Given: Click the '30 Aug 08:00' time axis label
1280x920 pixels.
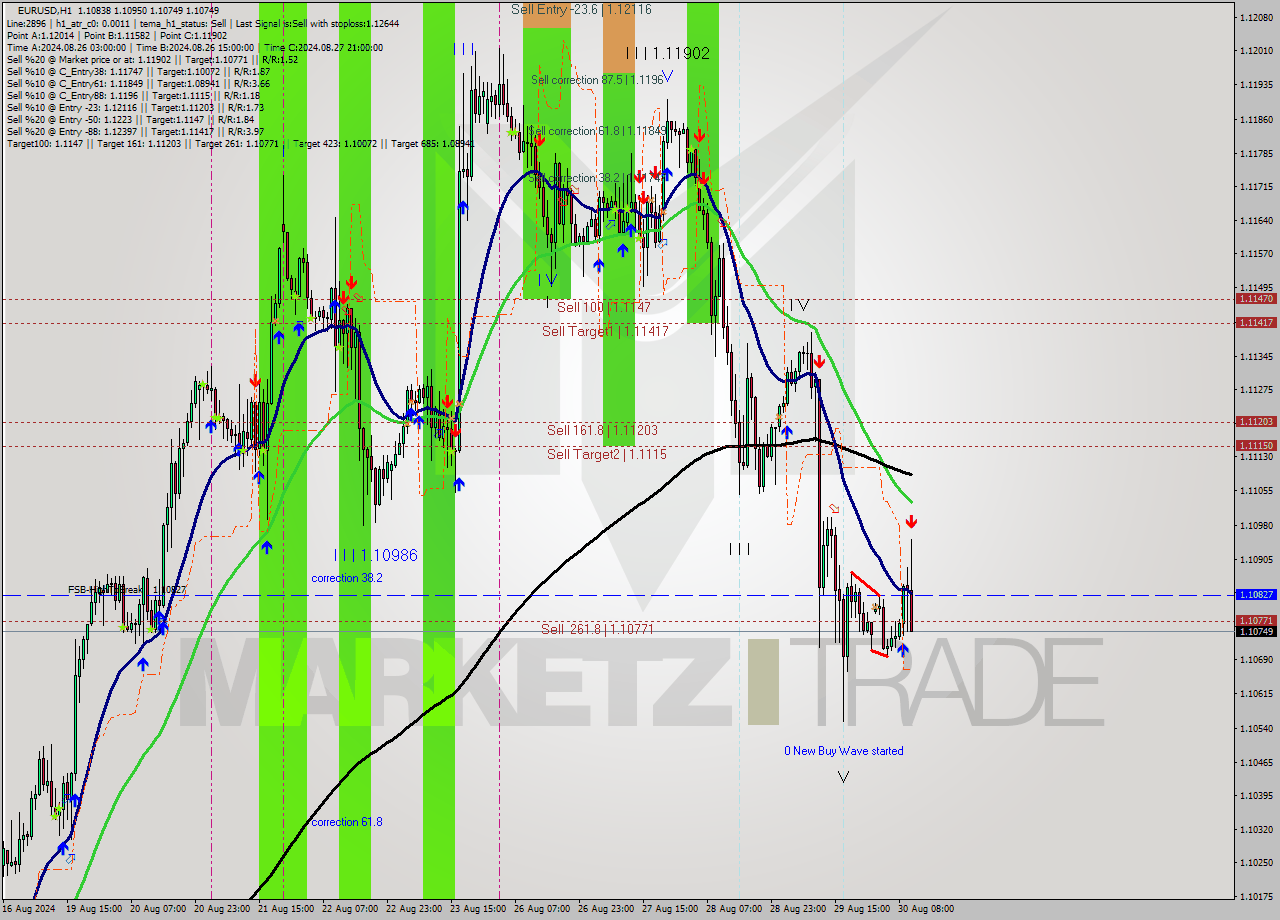Looking at the screenshot, I should [925, 909].
